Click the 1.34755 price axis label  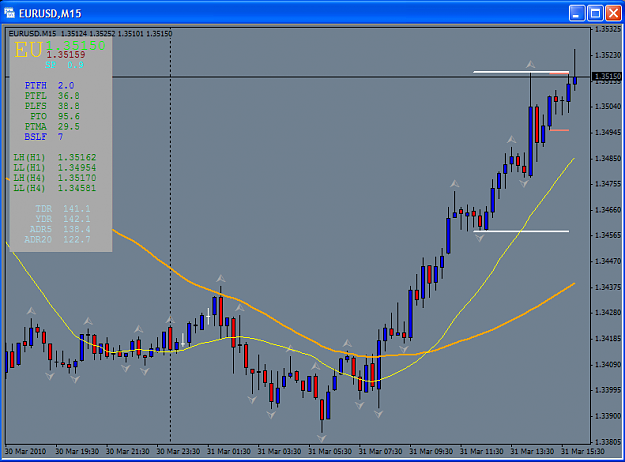[608, 184]
